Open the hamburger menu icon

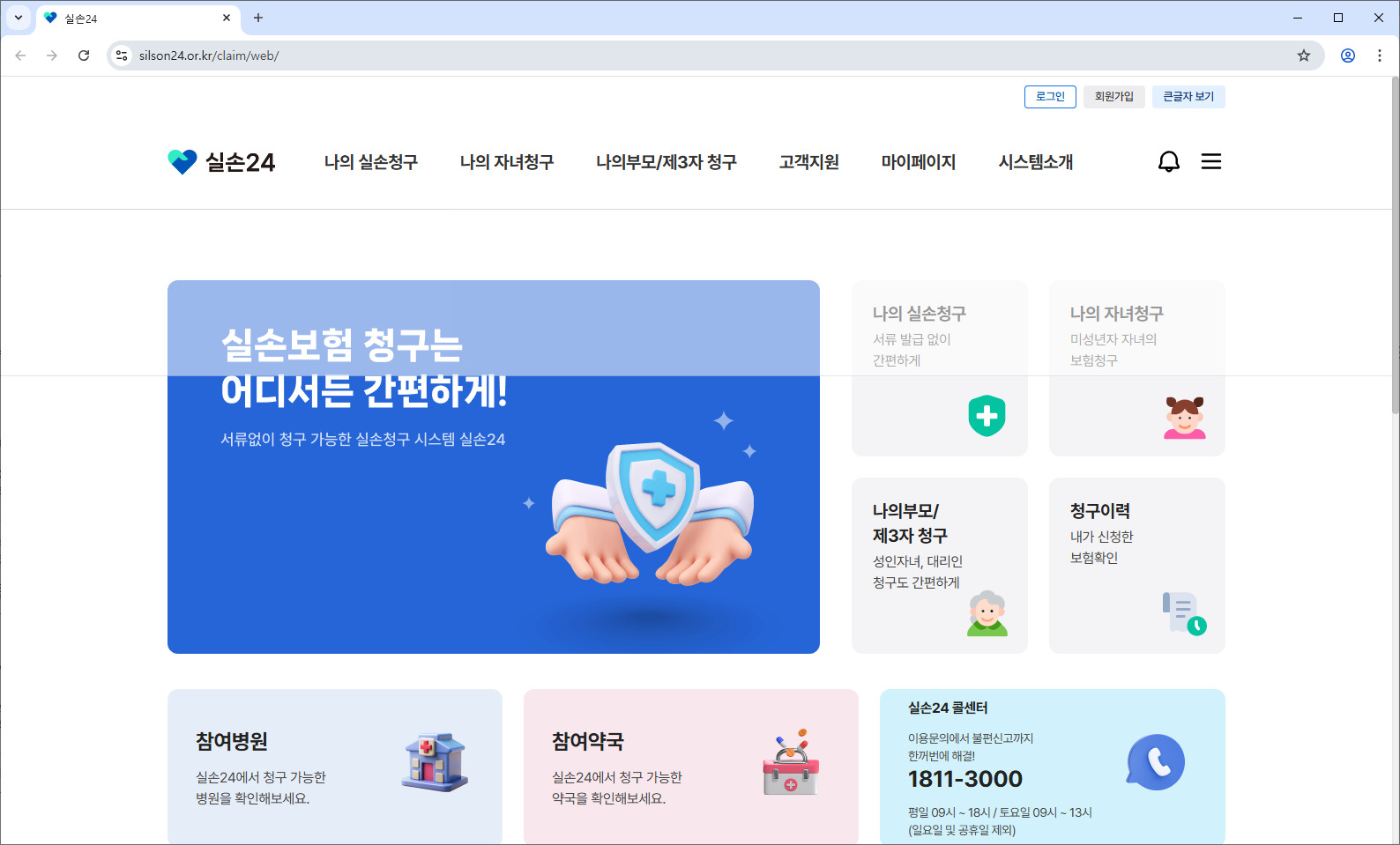1211,161
